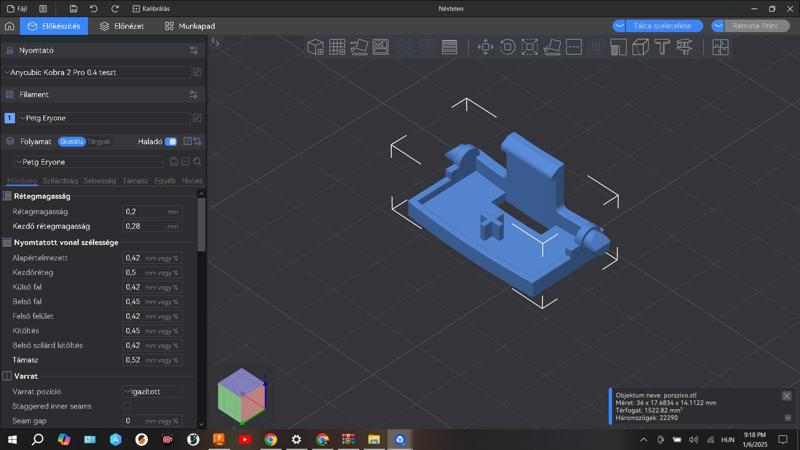
Task: Click the save process preset icon
Action: 173,162
